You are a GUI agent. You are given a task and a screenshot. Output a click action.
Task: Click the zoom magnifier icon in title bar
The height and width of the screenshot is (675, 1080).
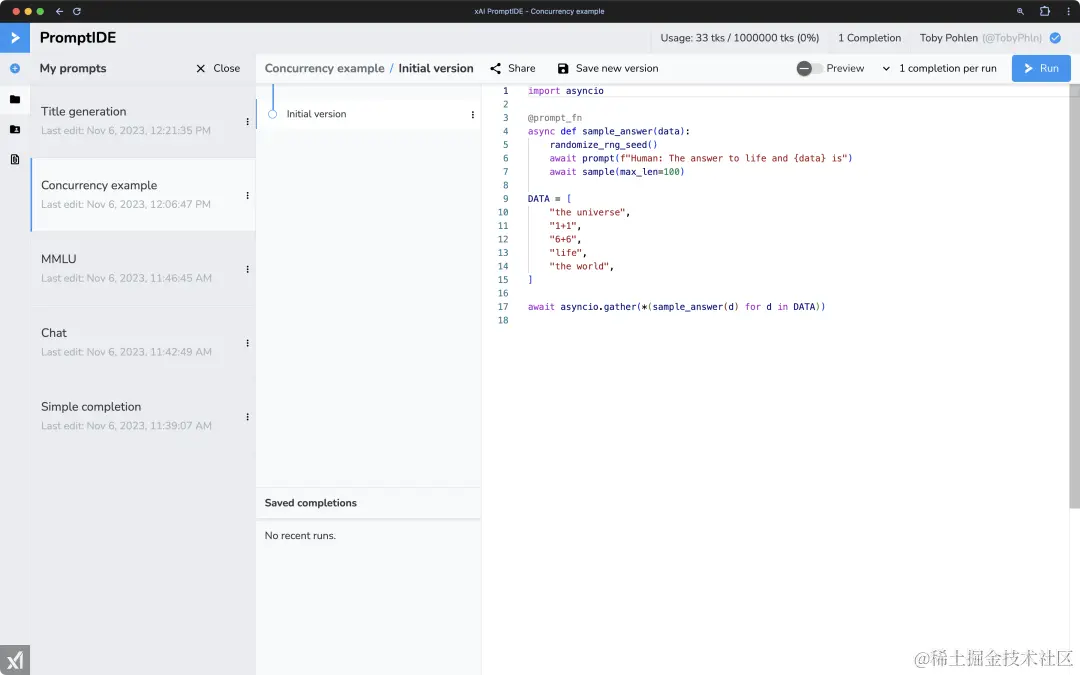pos(1020,11)
